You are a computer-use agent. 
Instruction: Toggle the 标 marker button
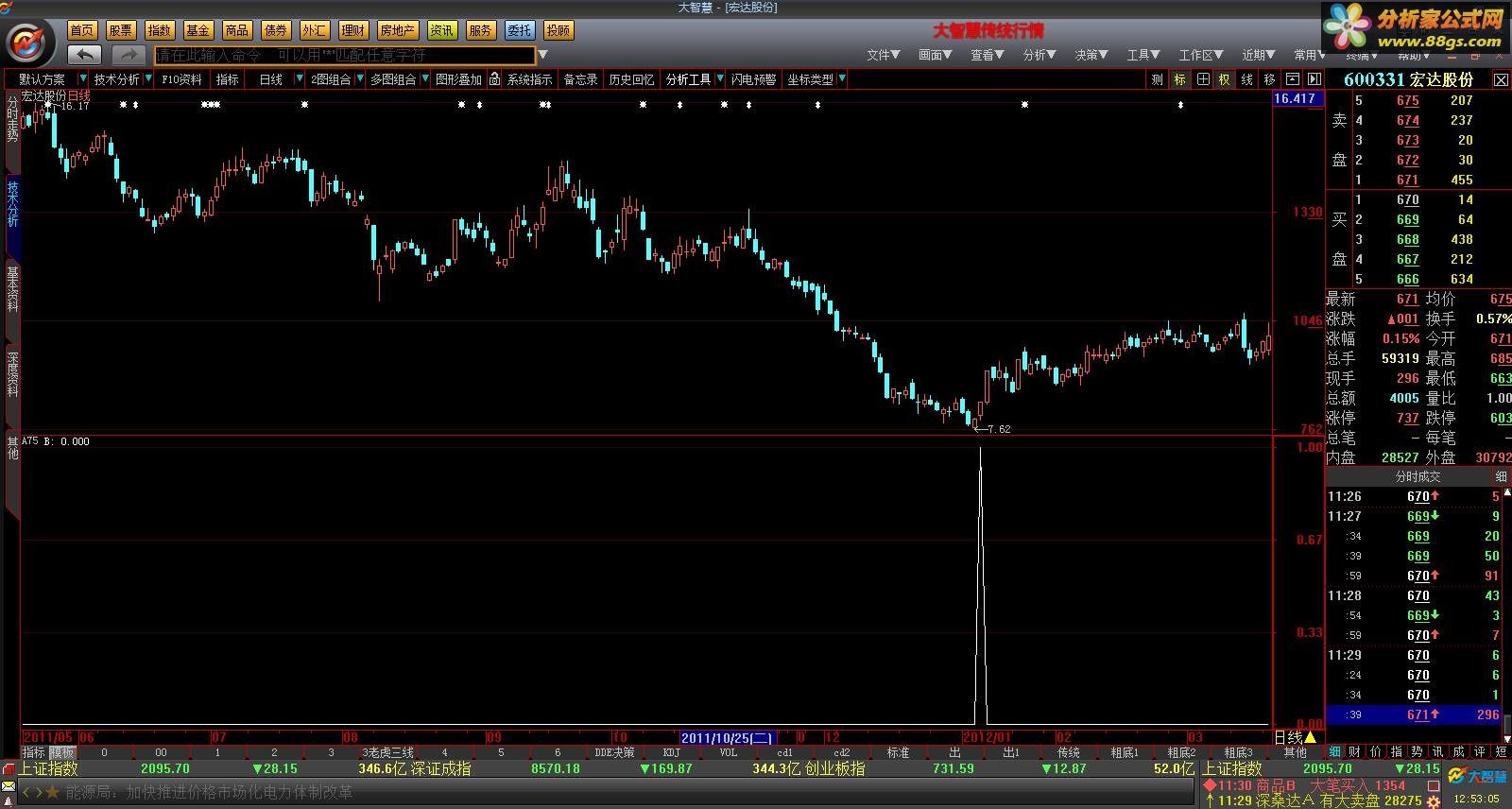1180,79
